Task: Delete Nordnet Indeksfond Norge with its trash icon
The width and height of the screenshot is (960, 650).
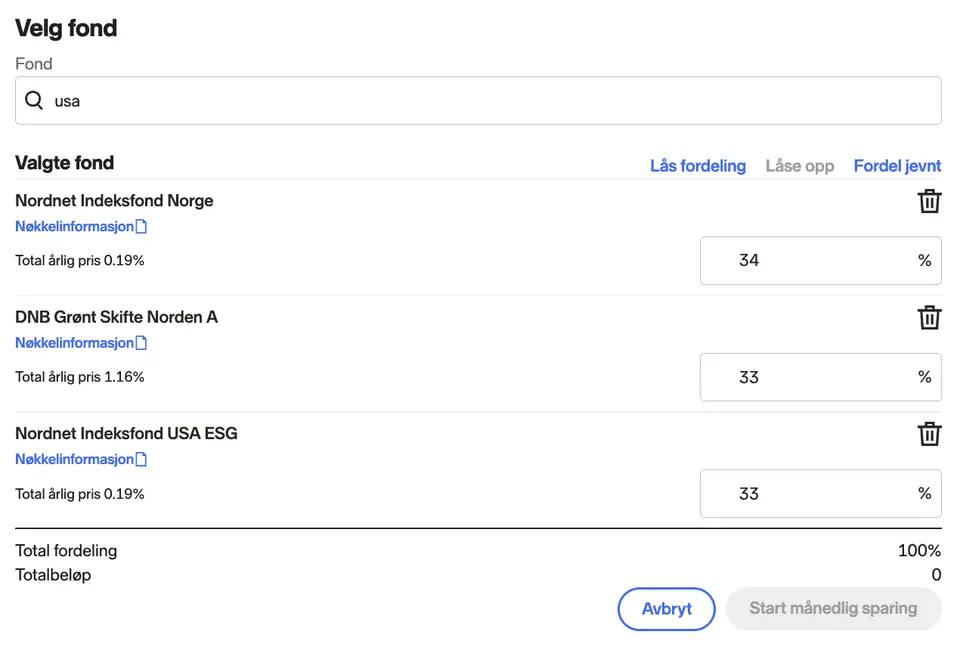Action: pos(929,201)
